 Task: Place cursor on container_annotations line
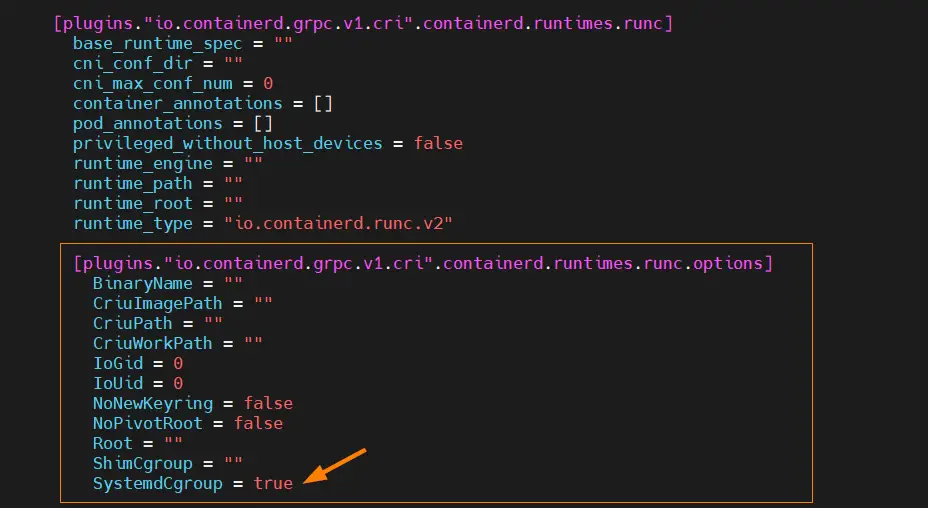pos(203,104)
